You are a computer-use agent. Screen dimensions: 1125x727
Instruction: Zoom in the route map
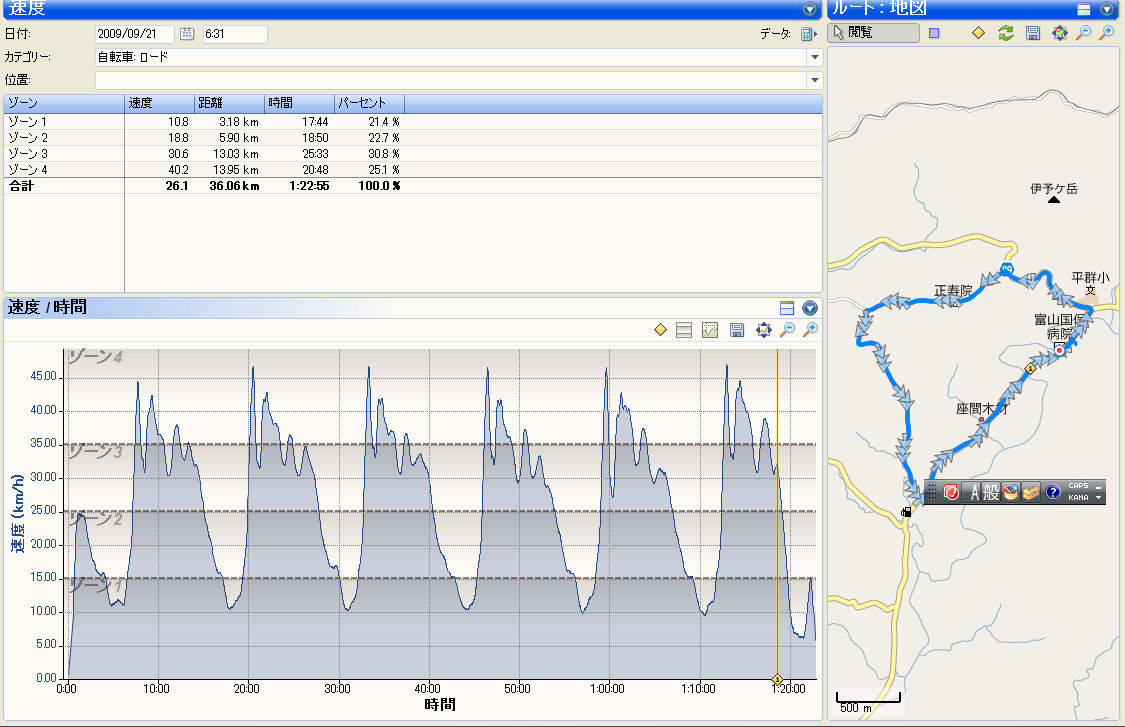(x=1107, y=33)
